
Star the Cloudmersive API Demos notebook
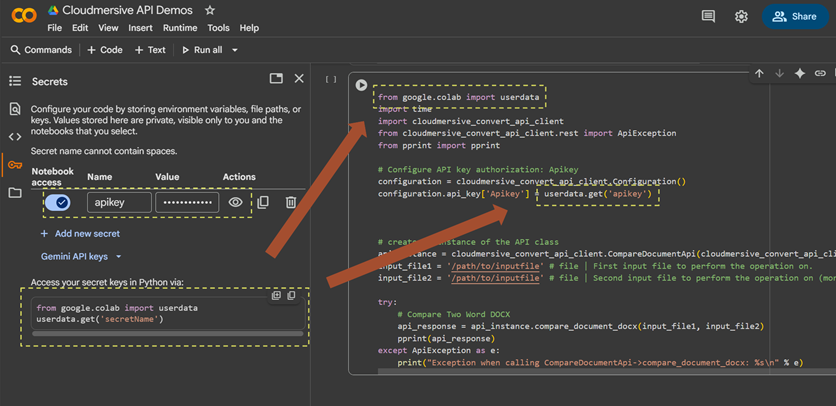210,10
